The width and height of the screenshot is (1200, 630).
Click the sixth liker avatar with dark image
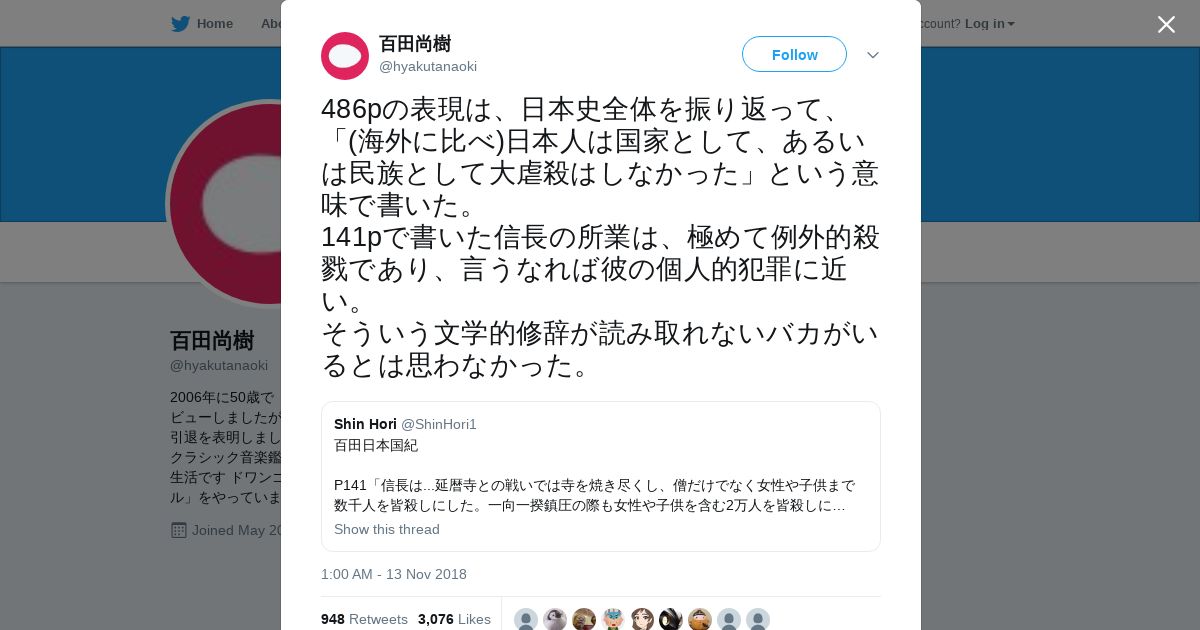[x=671, y=619]
